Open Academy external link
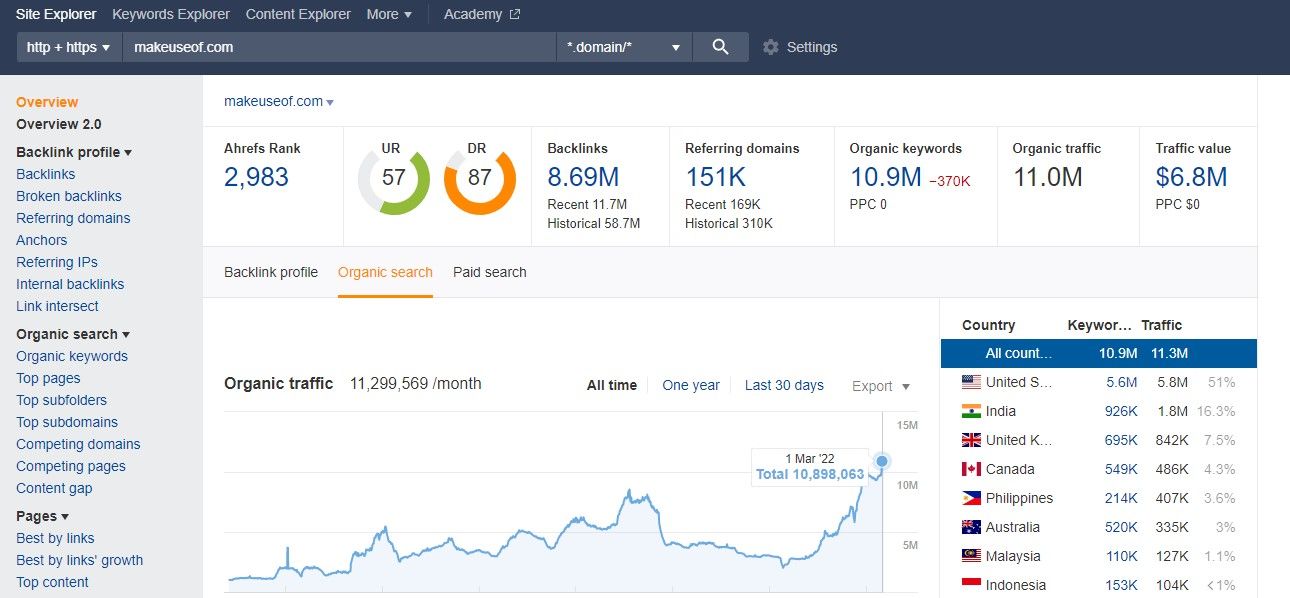This screenshot has width=1290, height=598. [x=481, y=14]
